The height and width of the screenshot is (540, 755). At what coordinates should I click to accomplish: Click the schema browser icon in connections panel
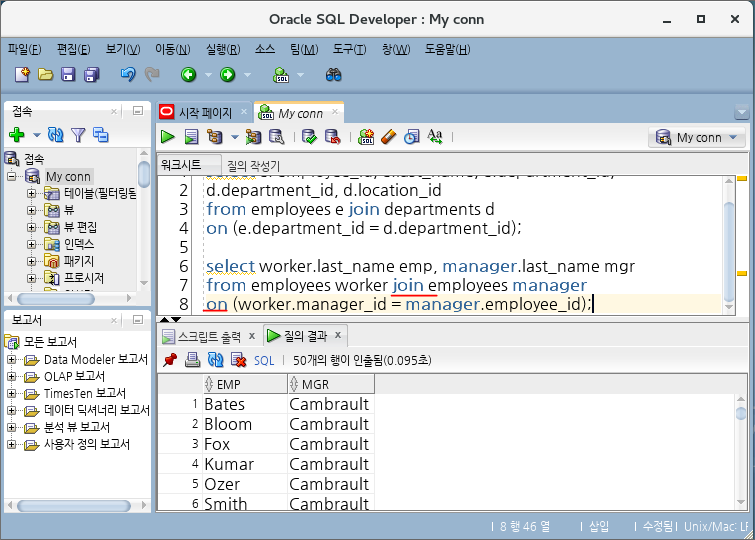(x=101, y=135)
